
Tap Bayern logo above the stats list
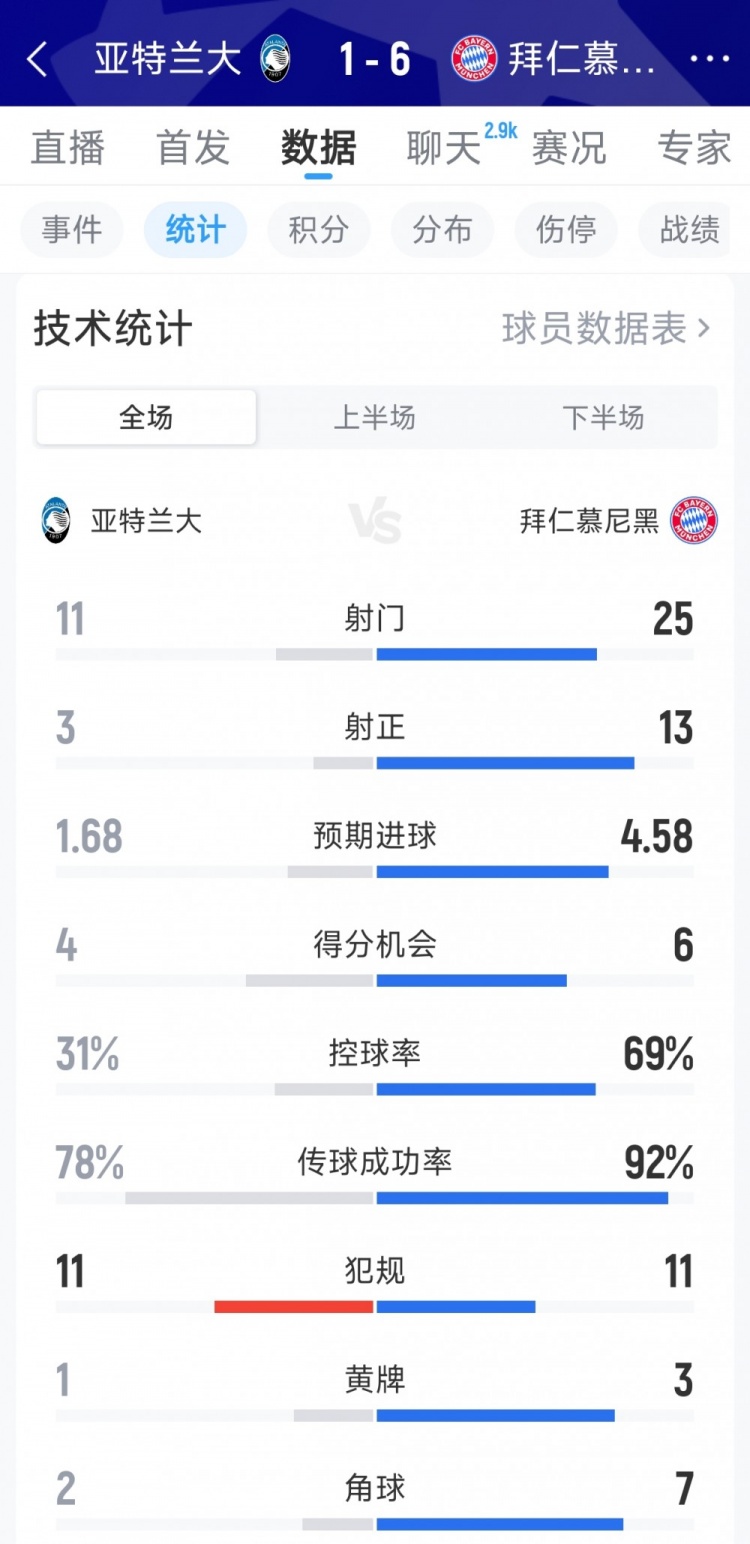pos(694,521)
